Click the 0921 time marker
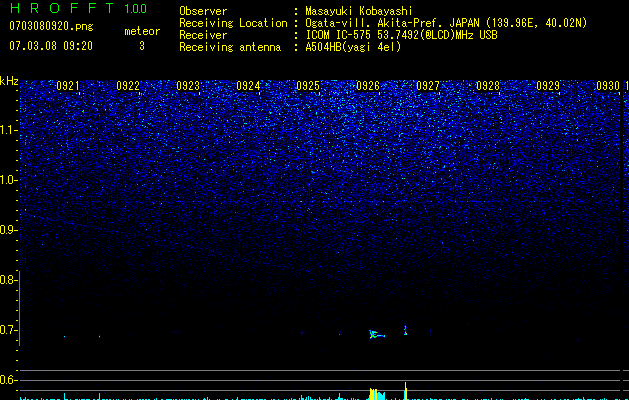 point(67,86)
